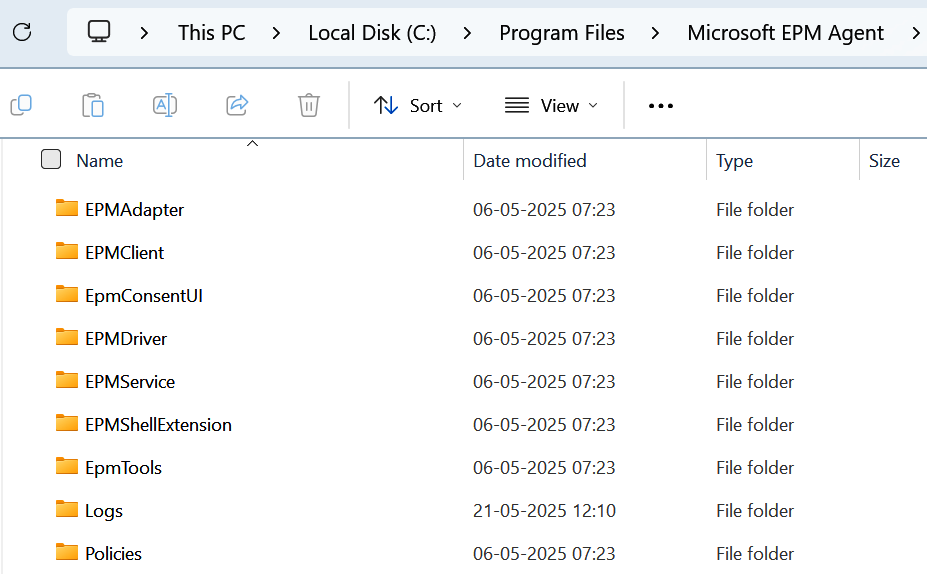Image resolution: width=927 pixels, height=574 pixels.
Task: Click the Logs date 21-05-2025 12:10
Action: (544, 511)
